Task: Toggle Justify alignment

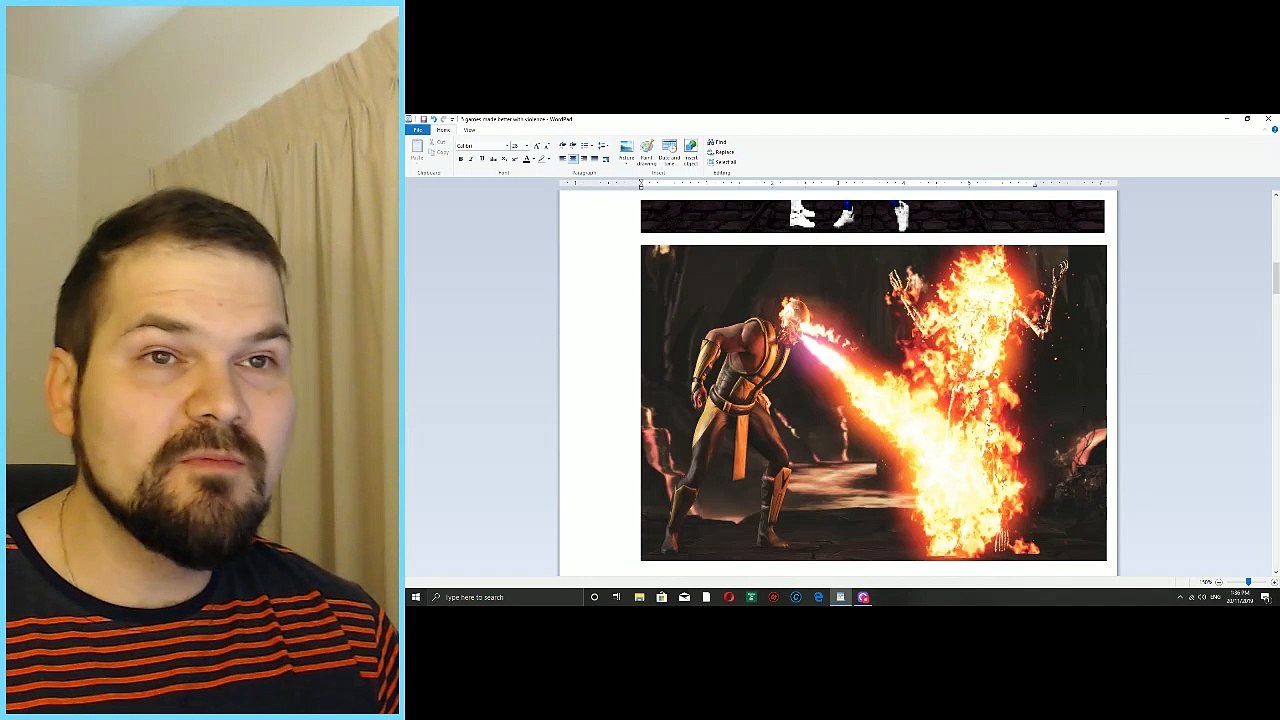Action: coord(595,159)
